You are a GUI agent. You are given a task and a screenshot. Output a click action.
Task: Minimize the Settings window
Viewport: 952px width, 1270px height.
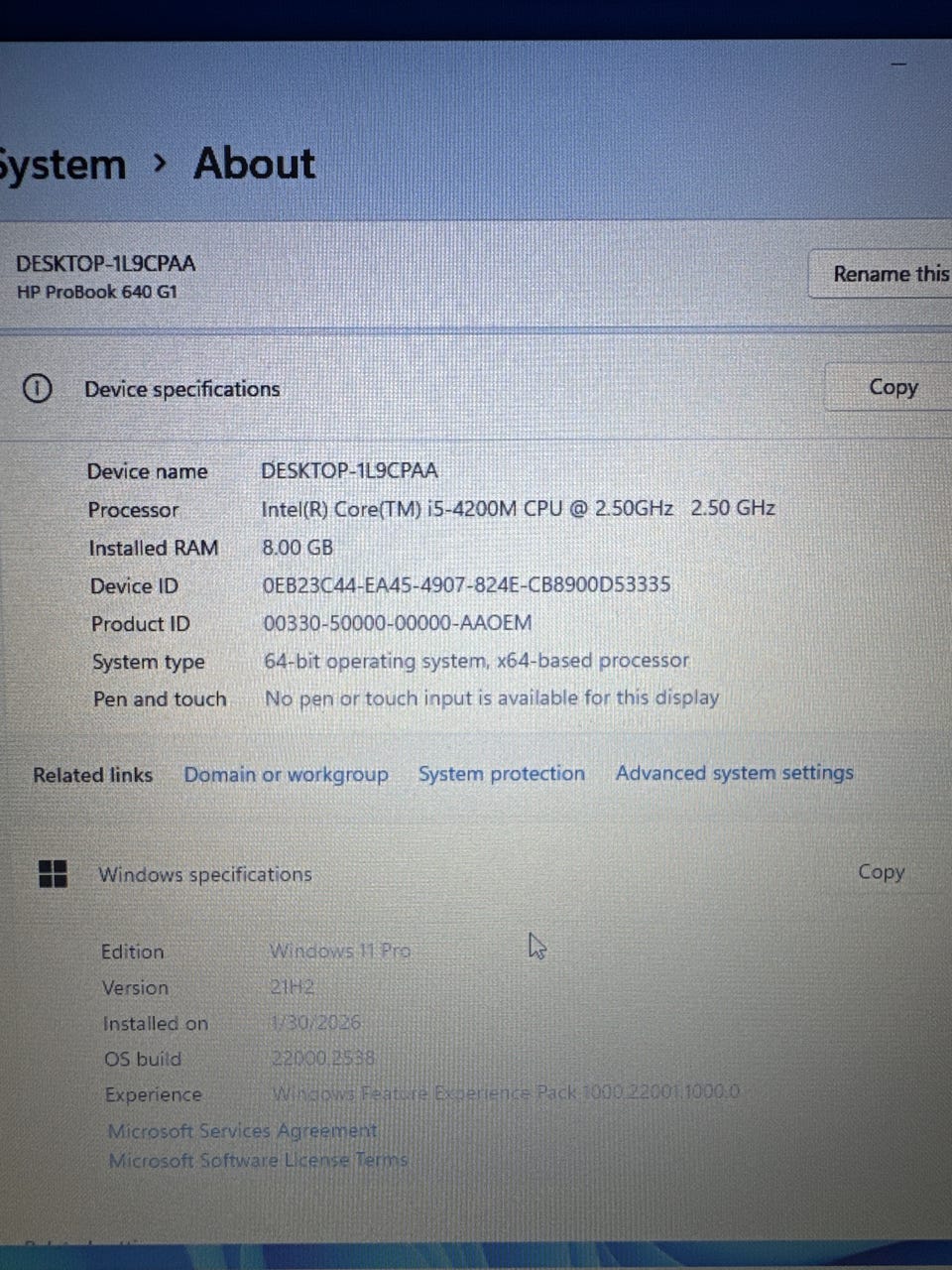click(898, 64)
